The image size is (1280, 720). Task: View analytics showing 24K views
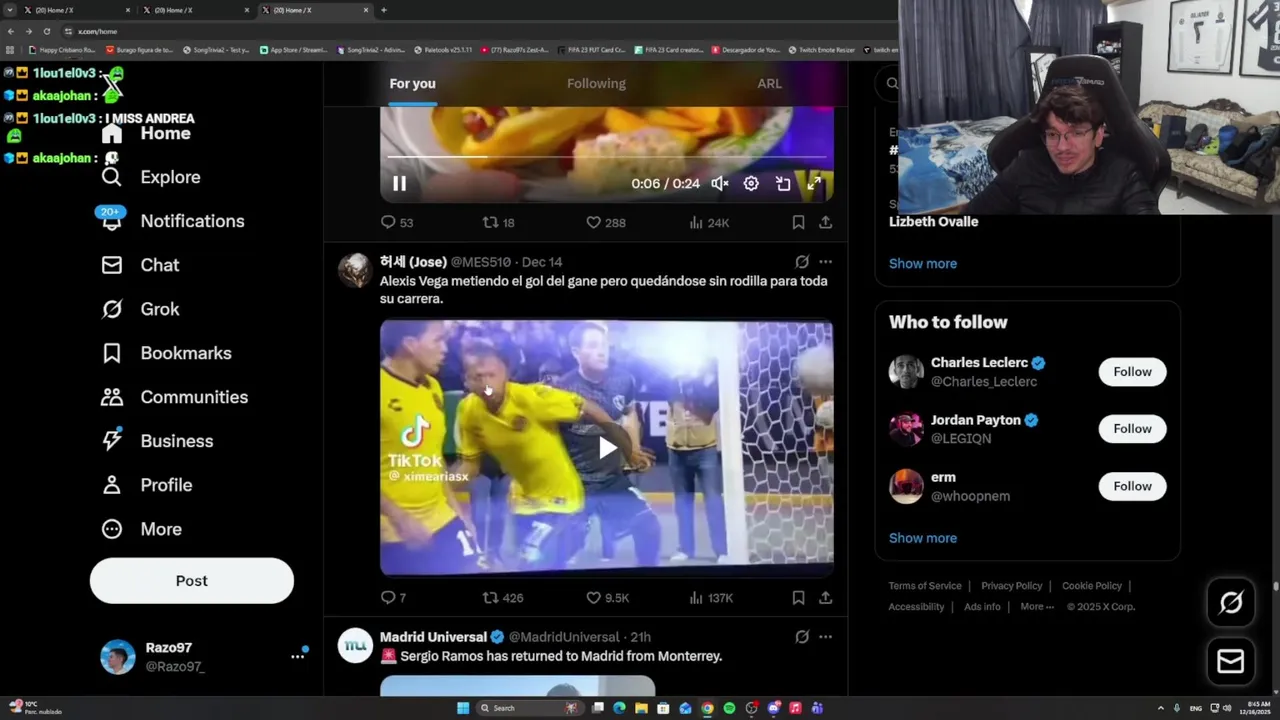709,223
